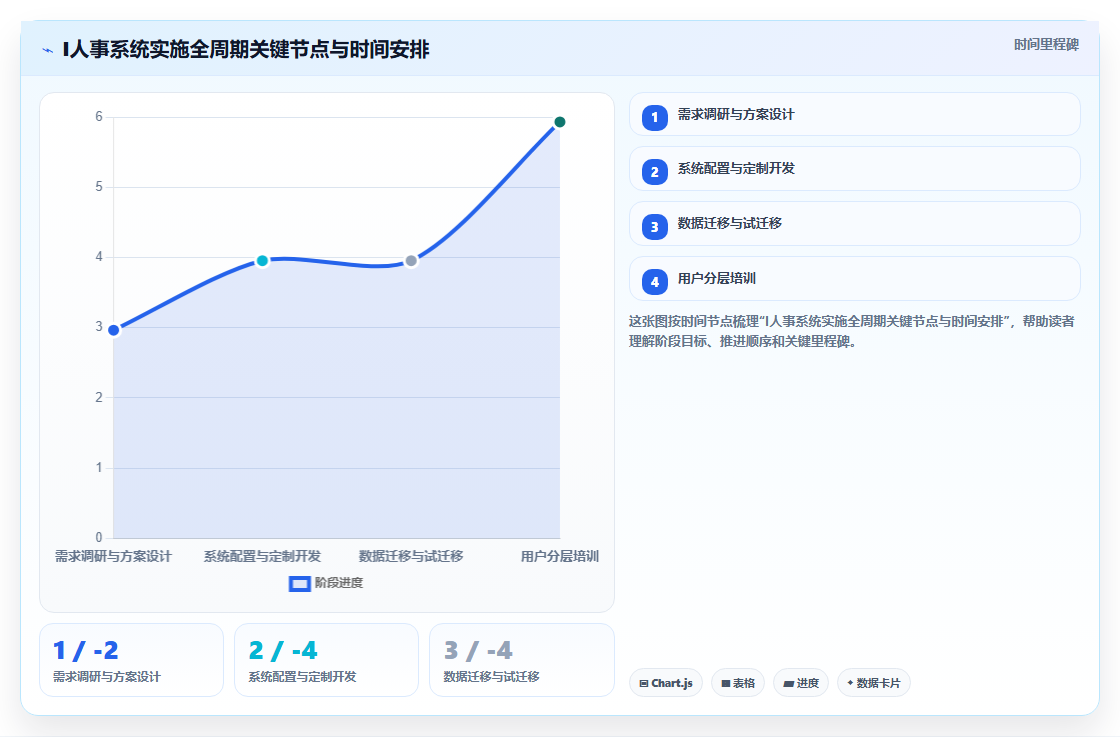
Task: Click the y-axis value 0
Action: 99,537
